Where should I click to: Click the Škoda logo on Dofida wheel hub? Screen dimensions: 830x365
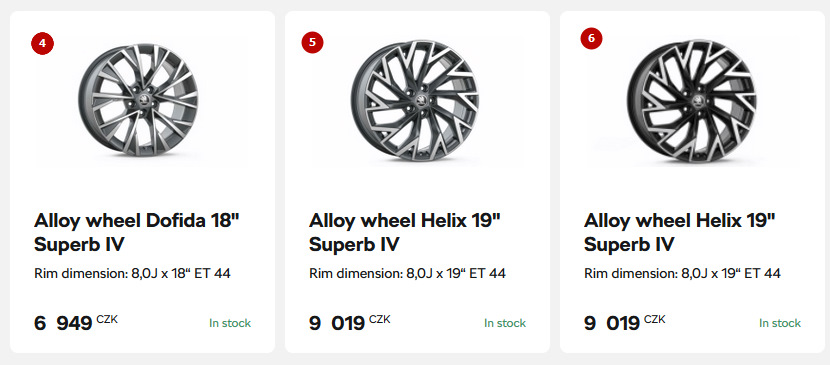(143, 101)
